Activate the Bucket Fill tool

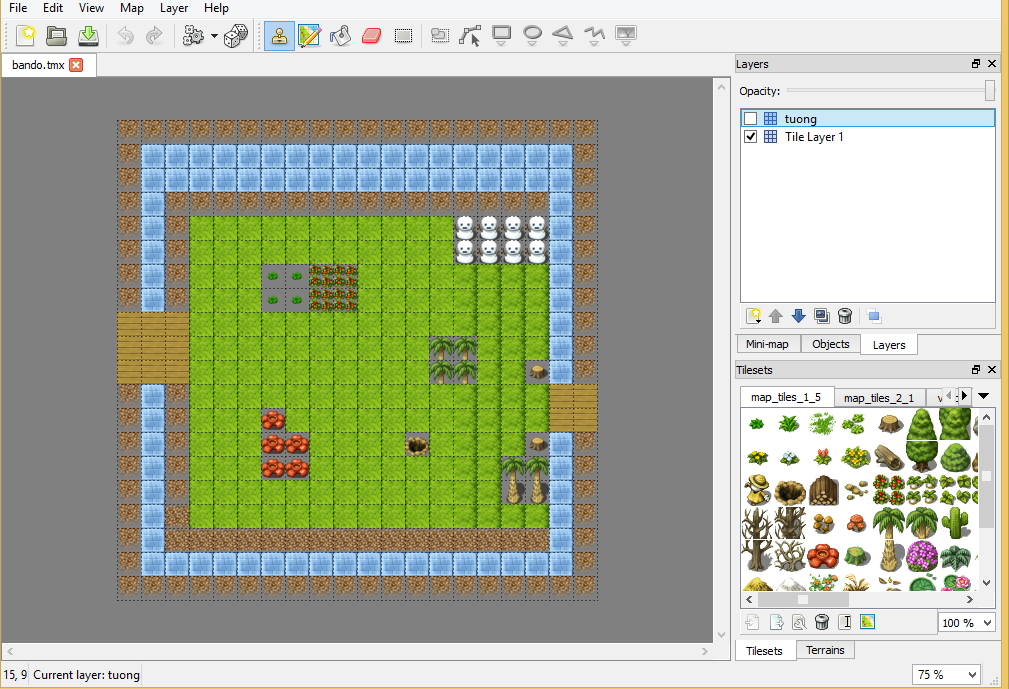339,35
